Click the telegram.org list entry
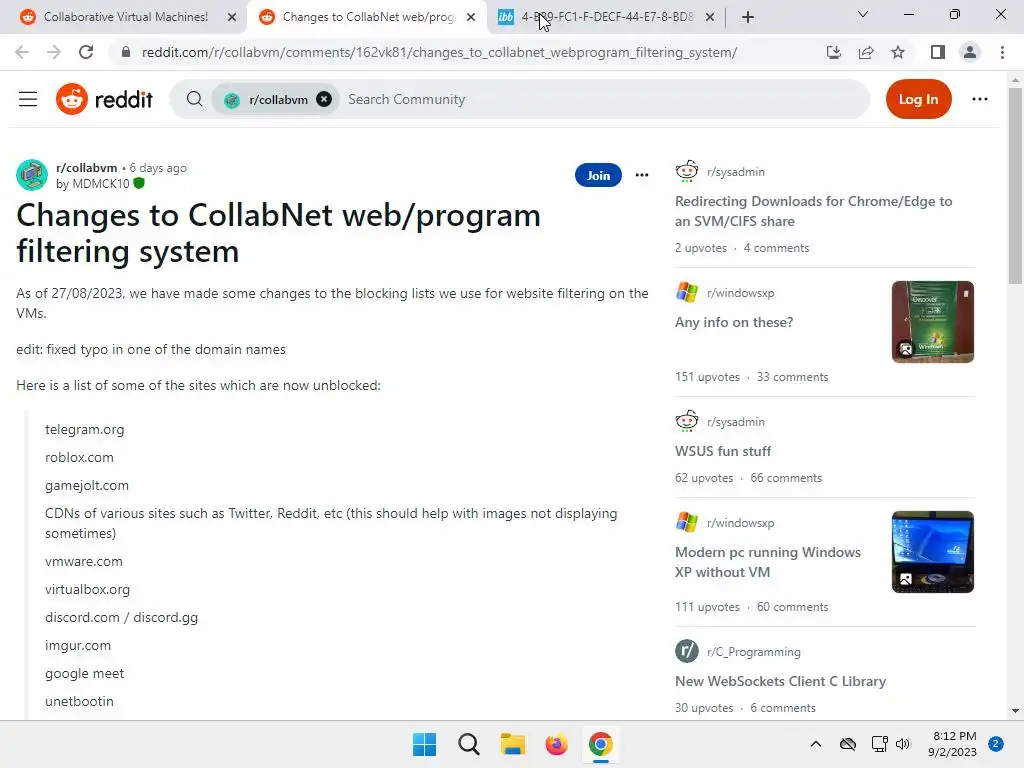Viewport: 1024px width, 768px height. (84, 430)
